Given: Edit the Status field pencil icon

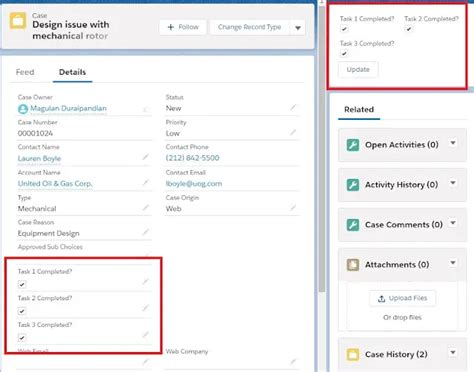Looking at the screenshot, I should tap(293, 107).
